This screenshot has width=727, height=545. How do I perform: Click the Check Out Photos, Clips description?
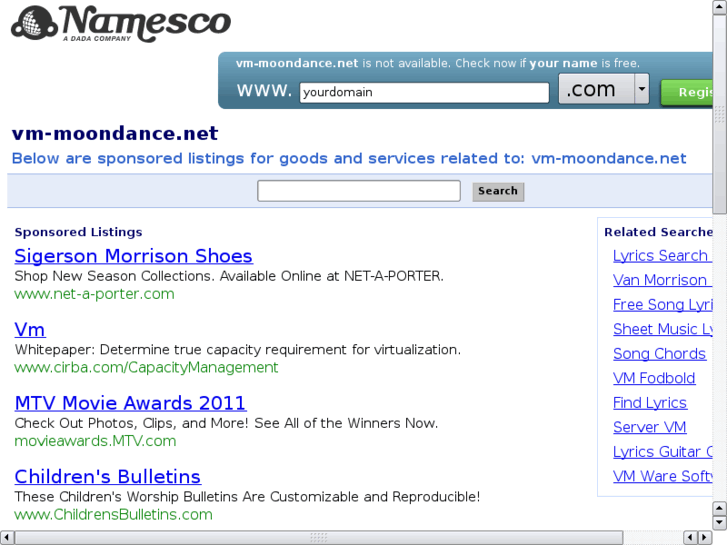coord(226,423)
